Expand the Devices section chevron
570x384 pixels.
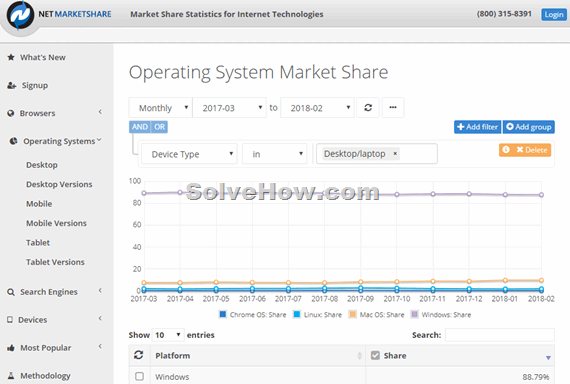pos(100,319)
